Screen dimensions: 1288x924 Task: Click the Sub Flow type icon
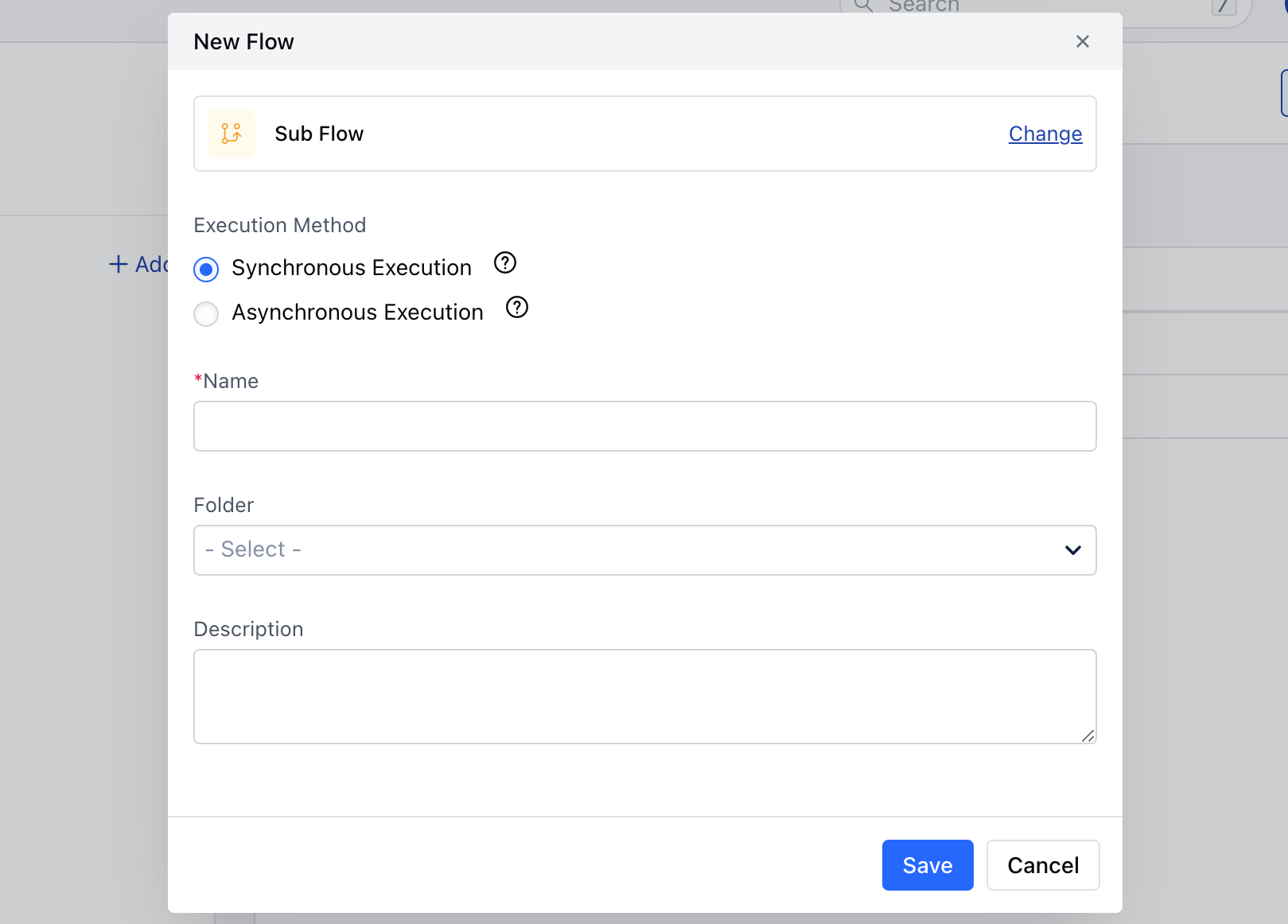tap(232, 134)
